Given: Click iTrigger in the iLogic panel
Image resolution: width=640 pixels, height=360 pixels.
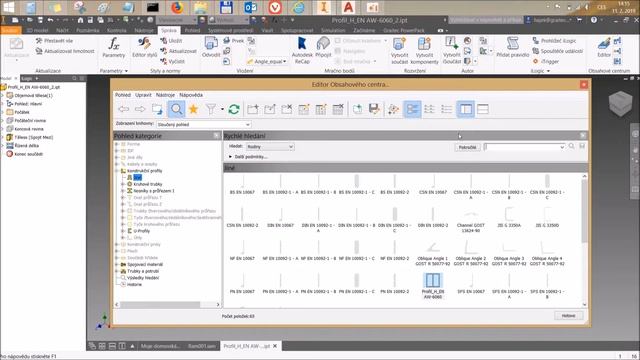Looking at the screenshot, I should [546, 61].
